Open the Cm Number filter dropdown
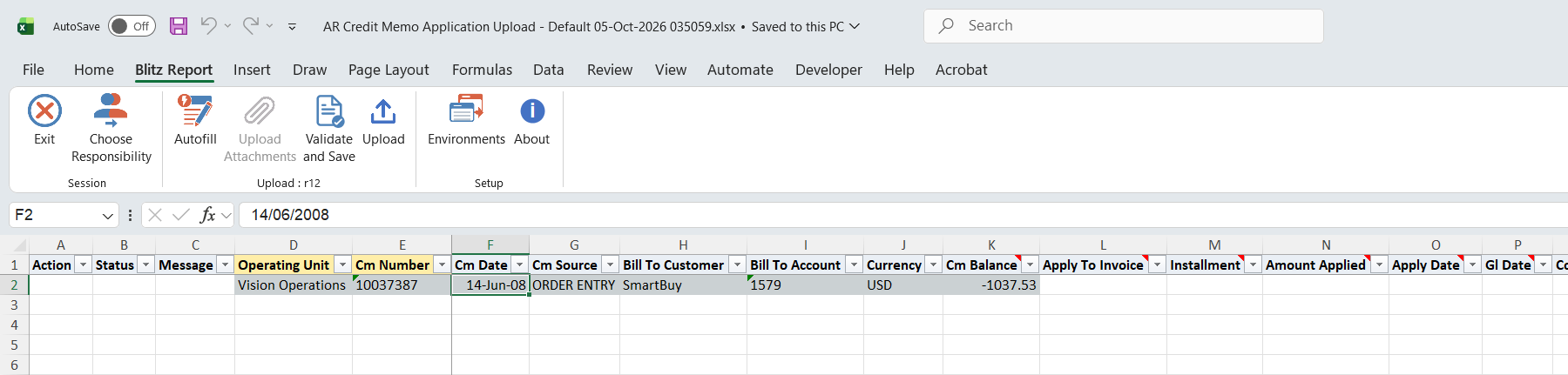1568x375 pixels. pos(442,265)
